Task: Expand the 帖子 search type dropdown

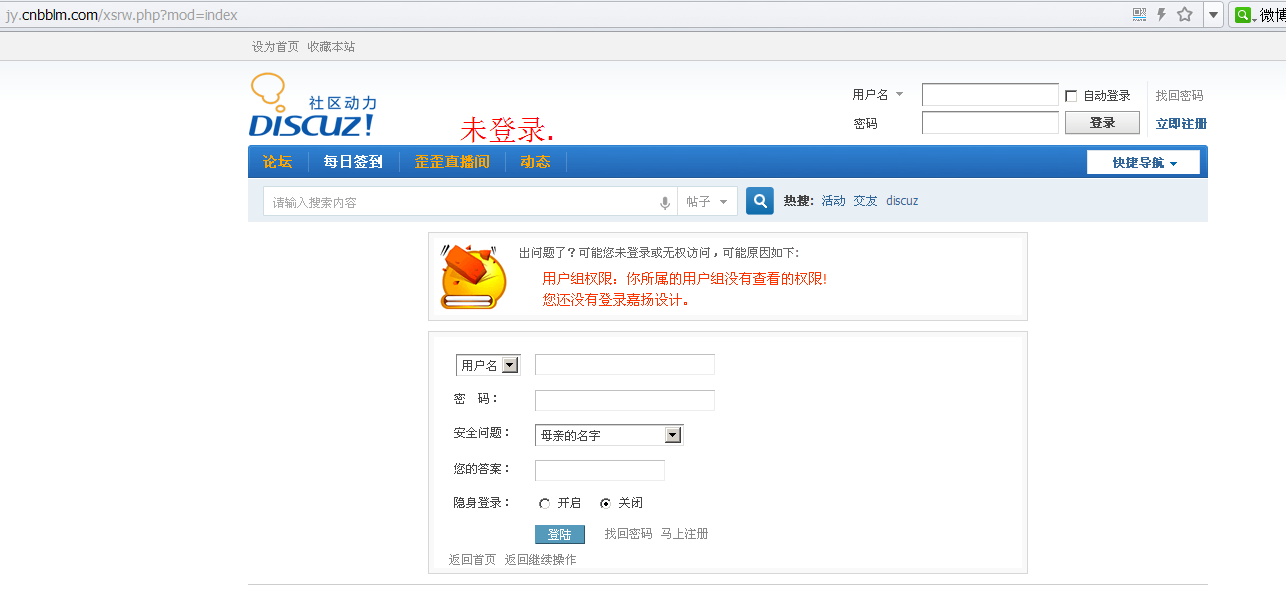Action: click(708, 201)
